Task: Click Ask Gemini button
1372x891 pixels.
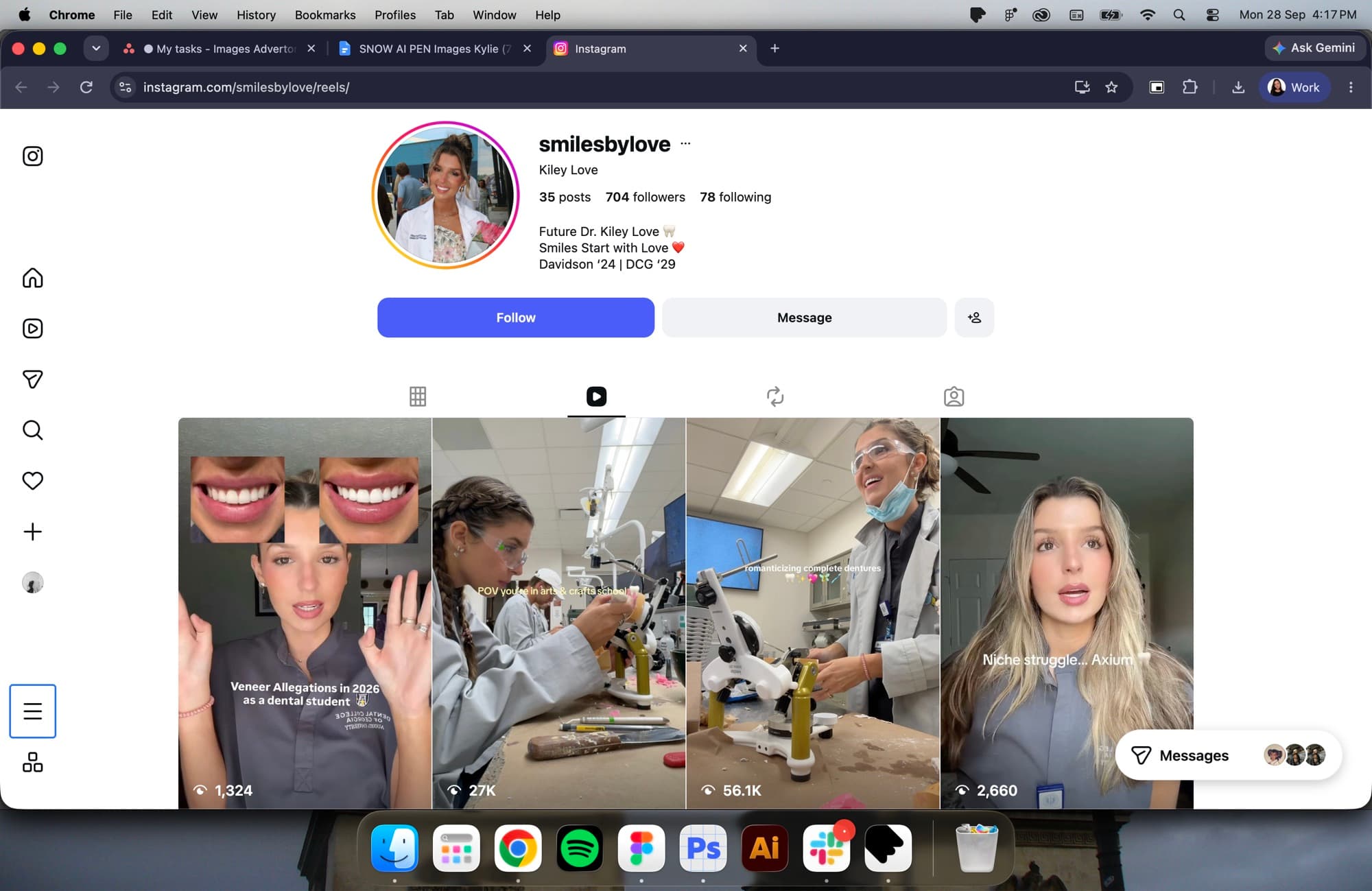Action: tap(1314, 48)
